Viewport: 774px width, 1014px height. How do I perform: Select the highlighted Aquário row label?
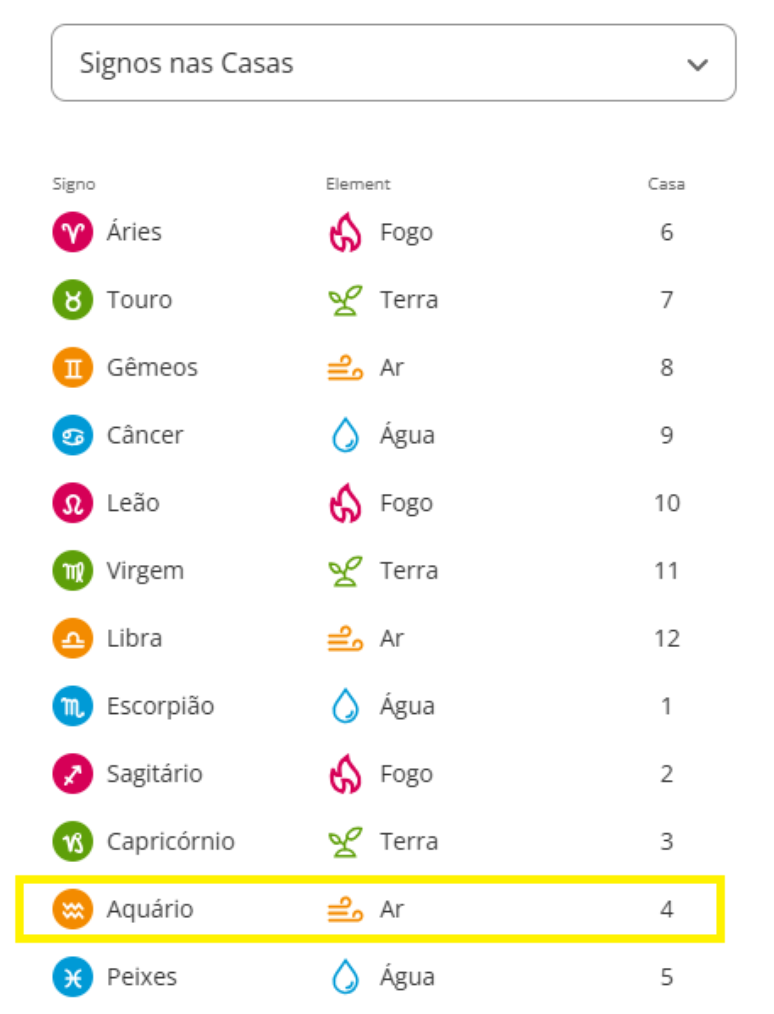point(150,910)
